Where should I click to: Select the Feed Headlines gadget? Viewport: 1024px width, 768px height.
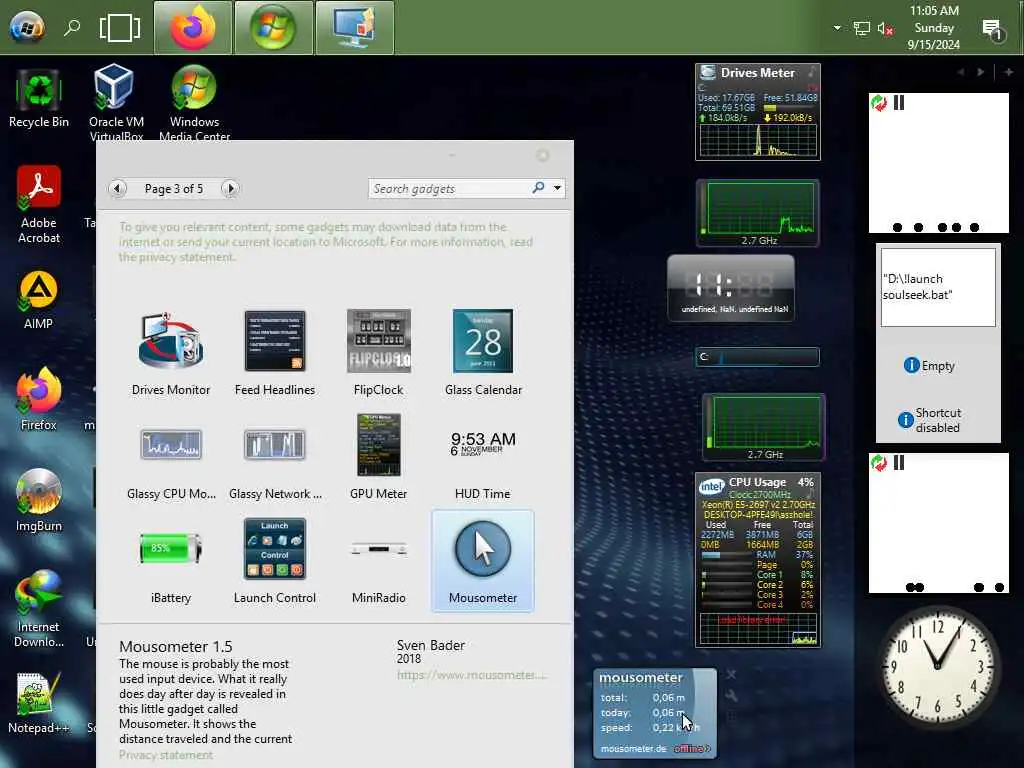274,353
